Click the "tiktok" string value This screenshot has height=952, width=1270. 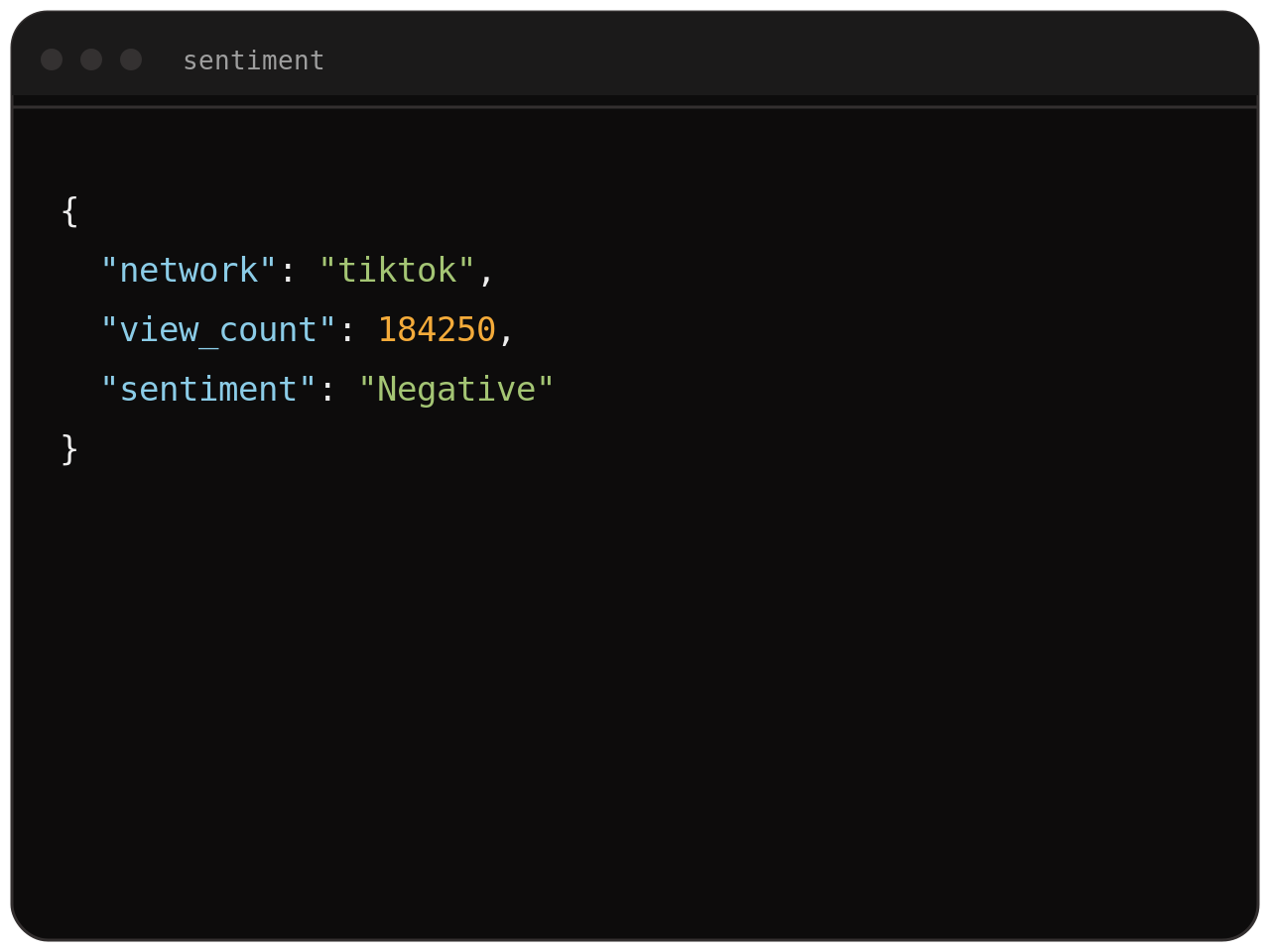pyautogui.click(x=397, y=270)
